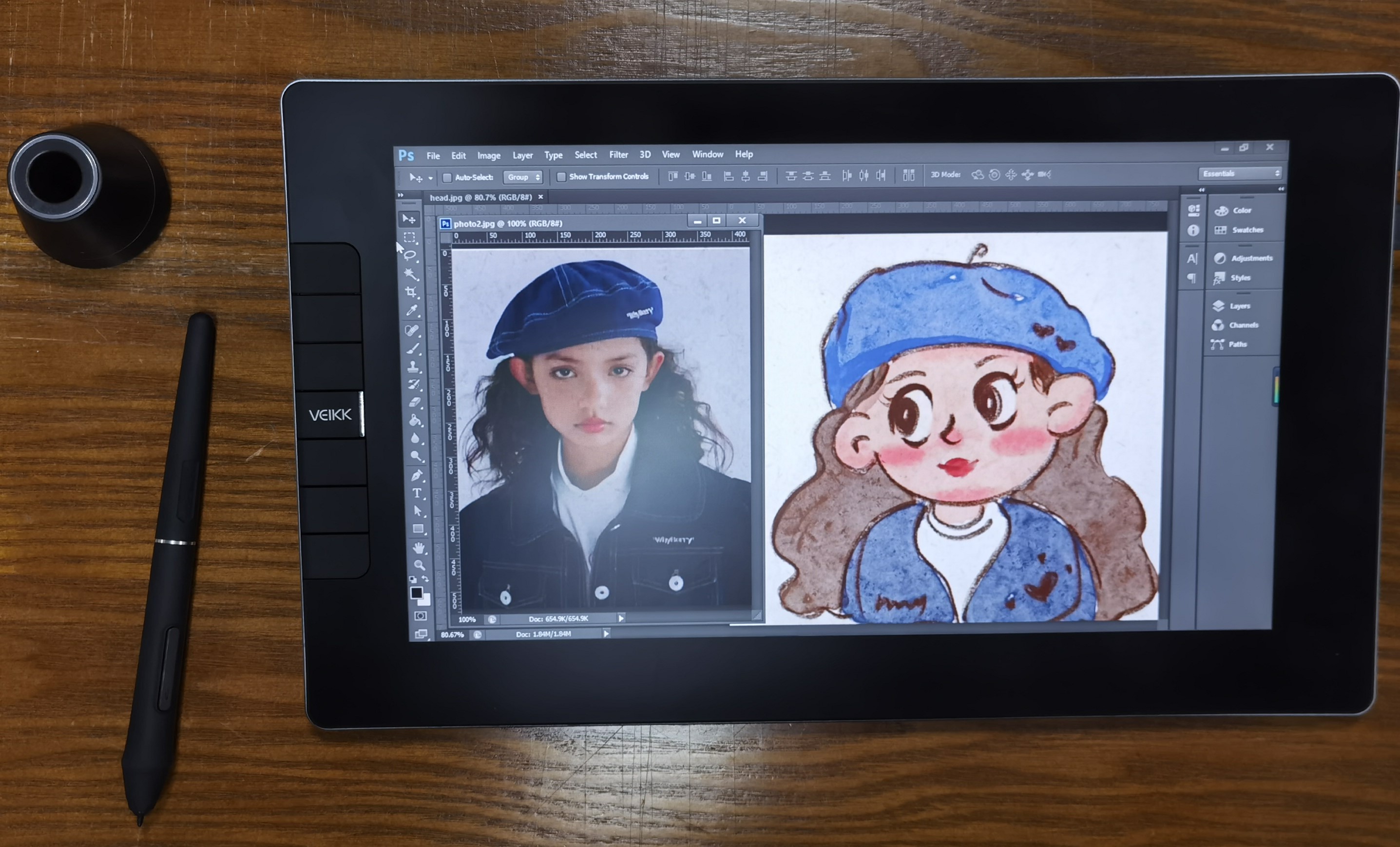Open the Filter menu
Image resolution: width=1400 pixels, height=847 pixels.
point(618,154)
